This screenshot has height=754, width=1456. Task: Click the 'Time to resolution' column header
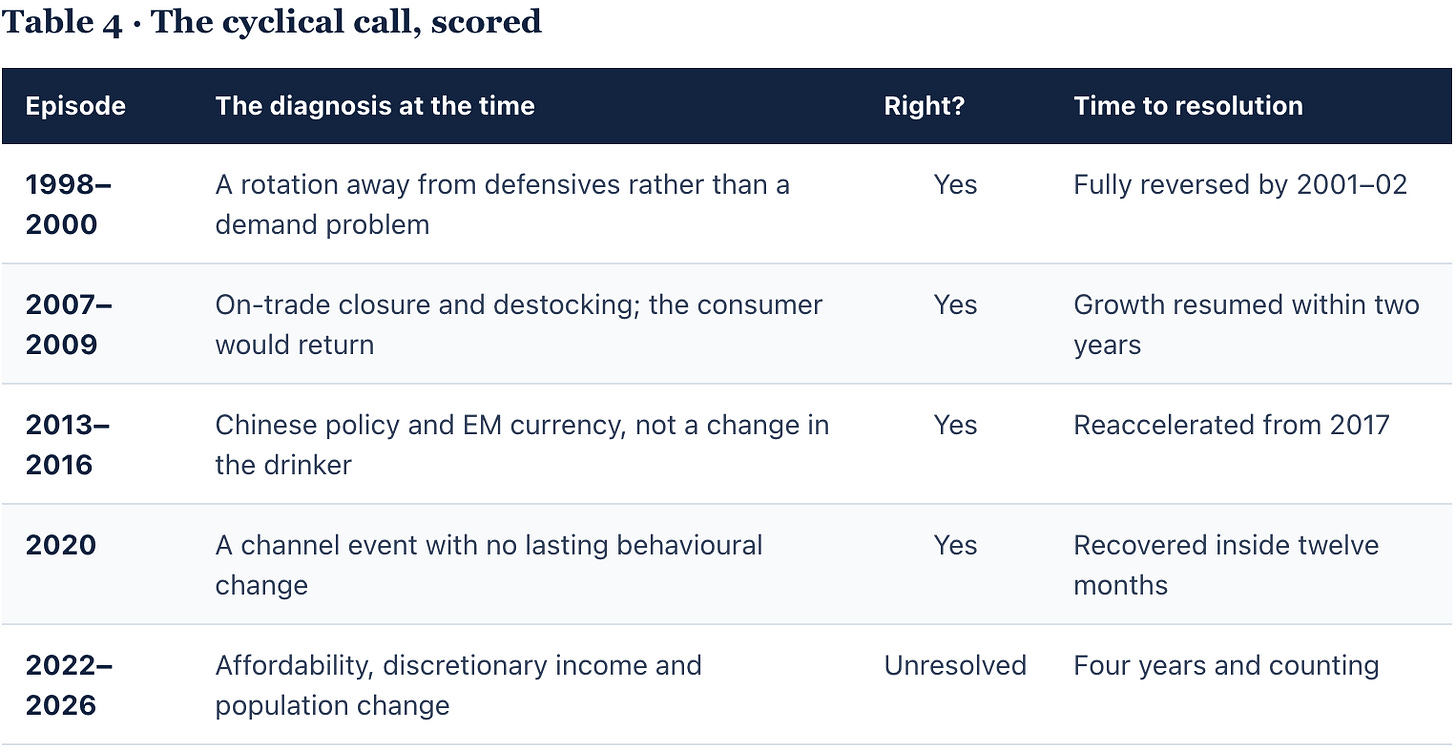[1188, 106]
